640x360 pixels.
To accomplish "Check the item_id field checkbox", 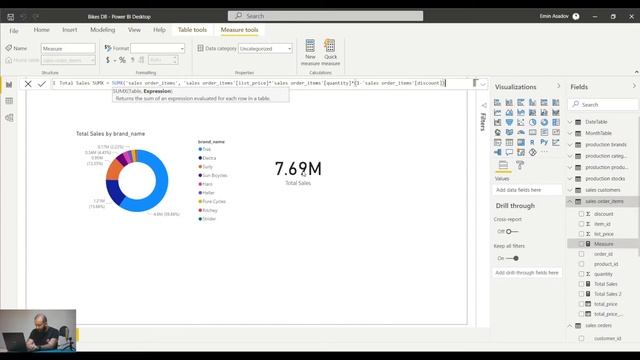I will pos(581,224).
